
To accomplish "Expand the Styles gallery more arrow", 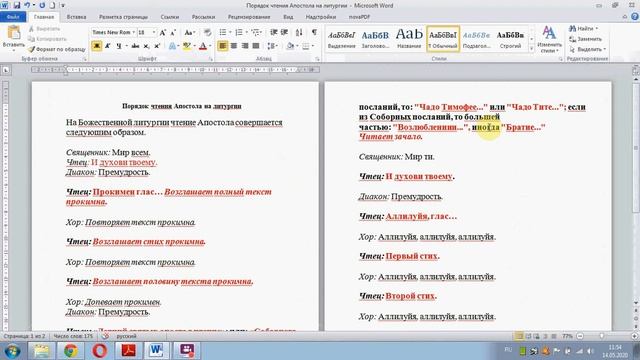I will click(x=531, y=49).
